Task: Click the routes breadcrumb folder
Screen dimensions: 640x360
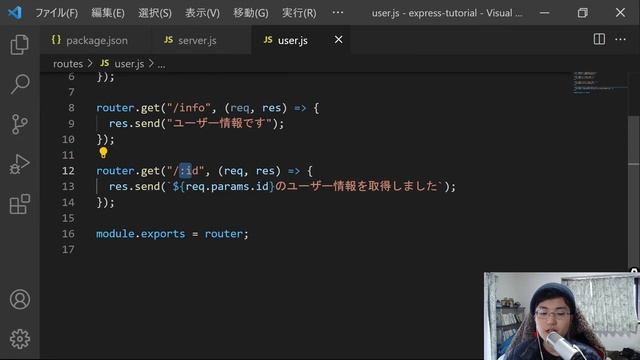Action: point(68,64)
